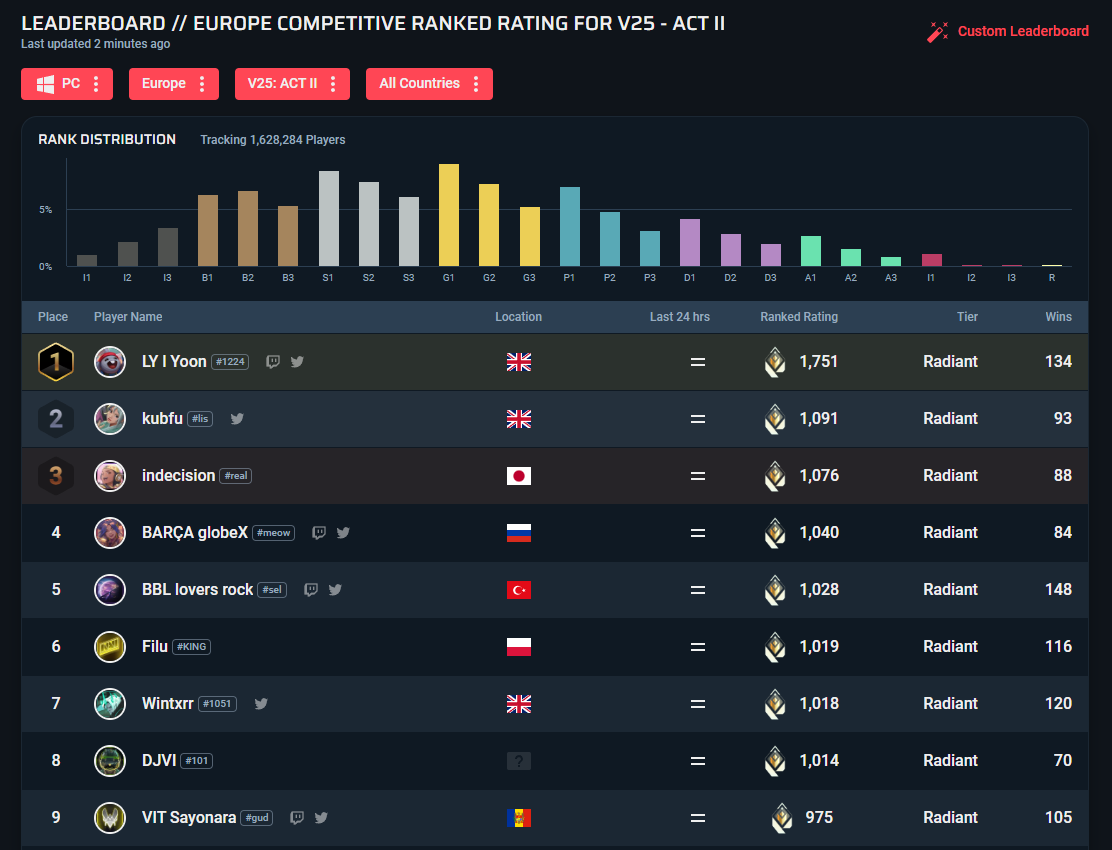This screenshot has height=850, width=1112.
Task: Open the Custom Leaderboard link
Action: tap(1022, 31)
